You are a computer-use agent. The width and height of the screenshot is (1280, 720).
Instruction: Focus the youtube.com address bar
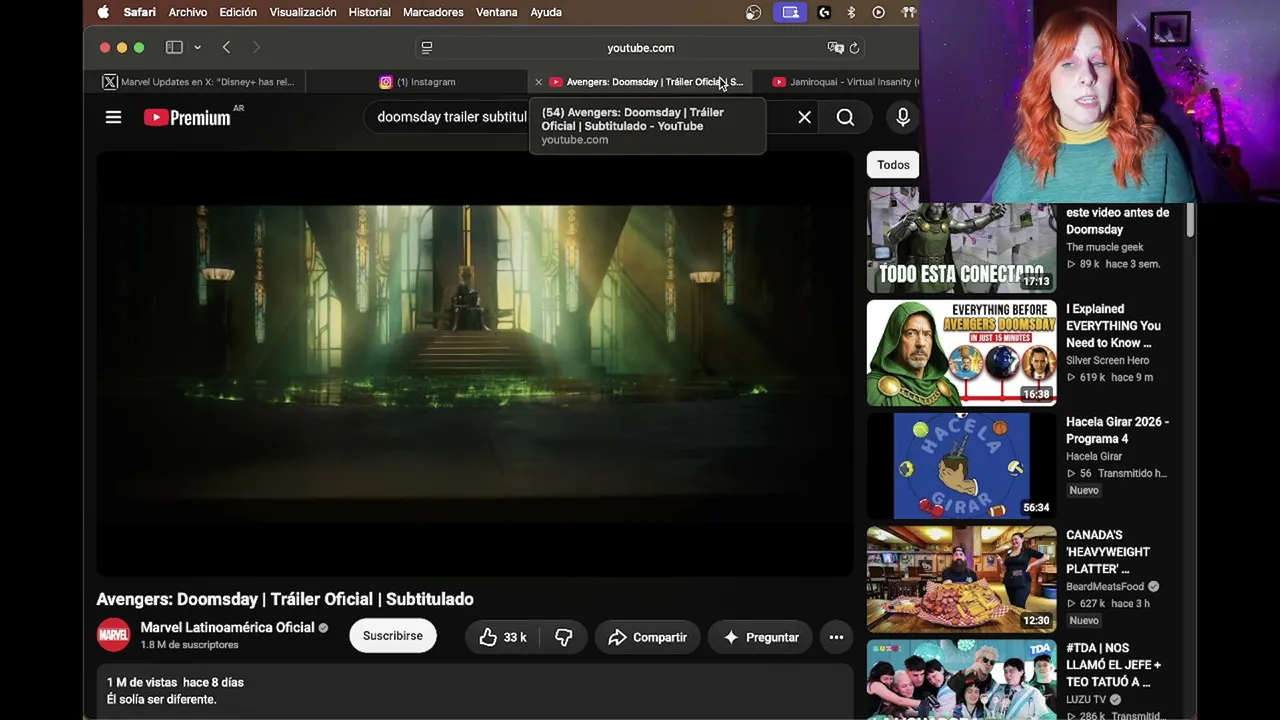point(640,48)
